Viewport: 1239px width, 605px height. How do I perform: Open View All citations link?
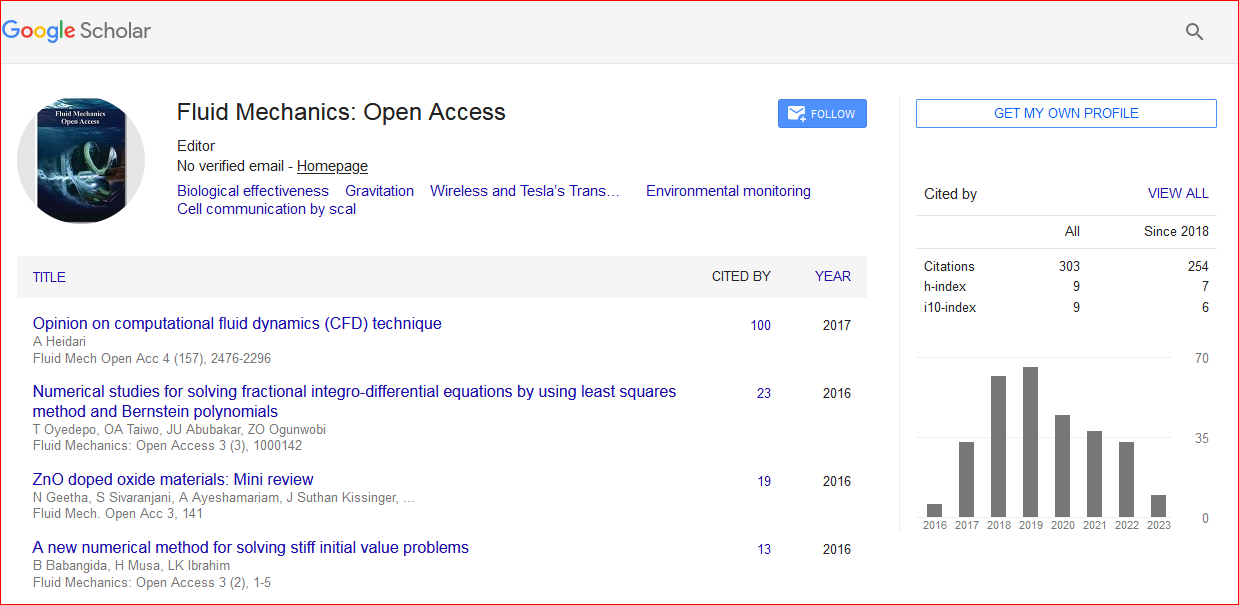(x=1178, y=194)
